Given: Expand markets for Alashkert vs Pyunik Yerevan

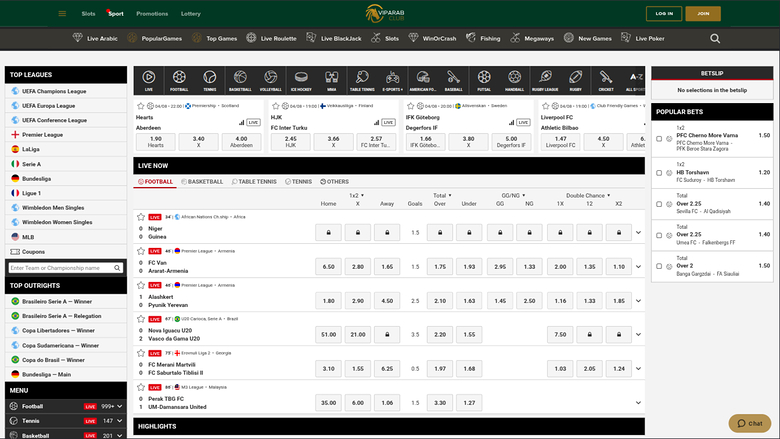Looking at the screenshot, I should click(638, 301).
